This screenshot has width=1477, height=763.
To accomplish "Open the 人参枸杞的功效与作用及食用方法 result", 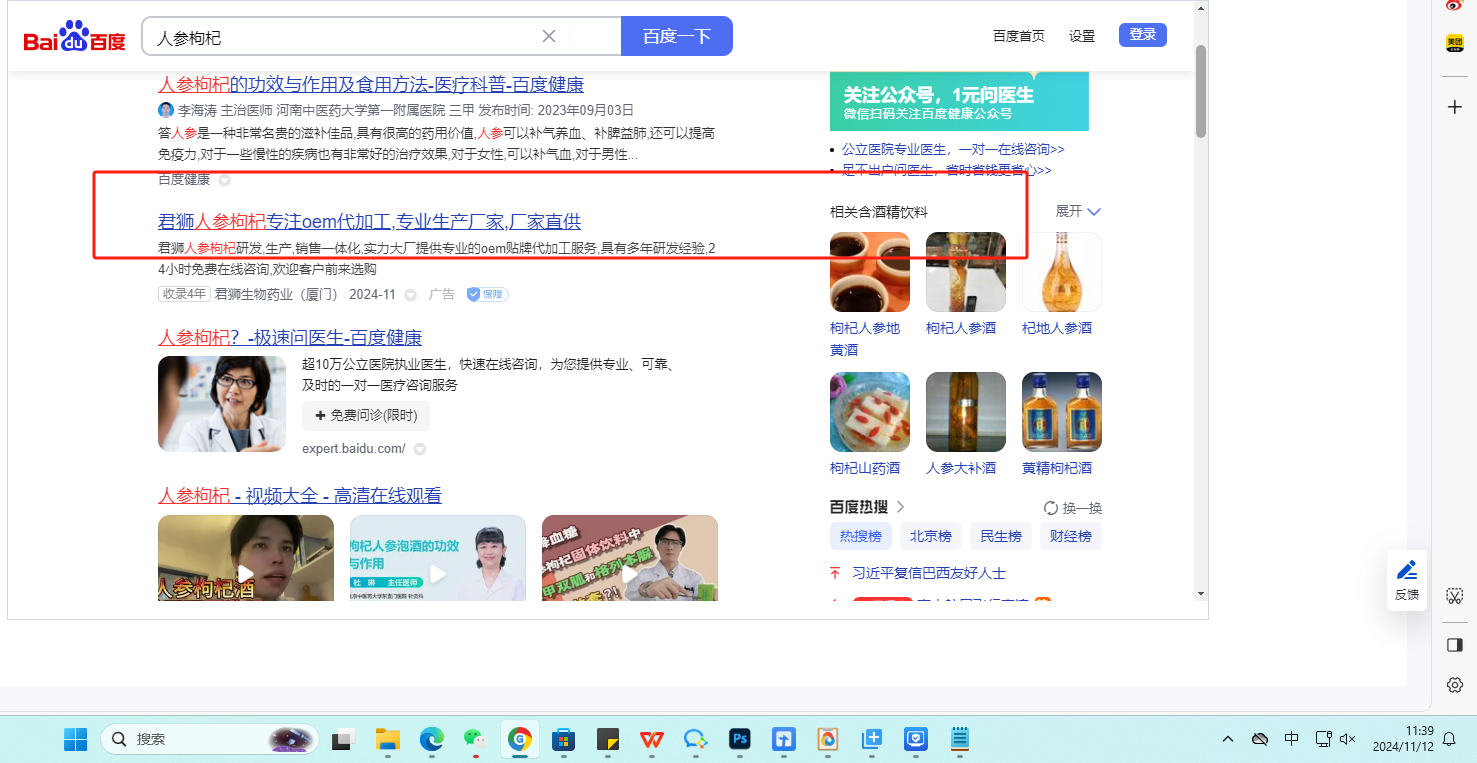I will click(371, 84).
